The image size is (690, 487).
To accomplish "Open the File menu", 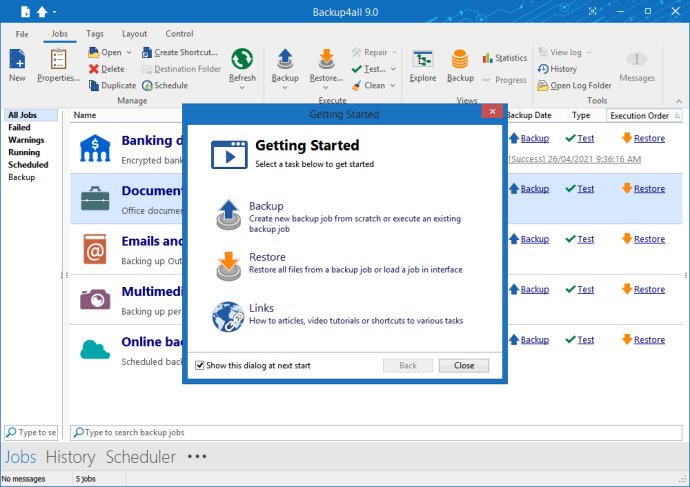I will tap(22, 34).
